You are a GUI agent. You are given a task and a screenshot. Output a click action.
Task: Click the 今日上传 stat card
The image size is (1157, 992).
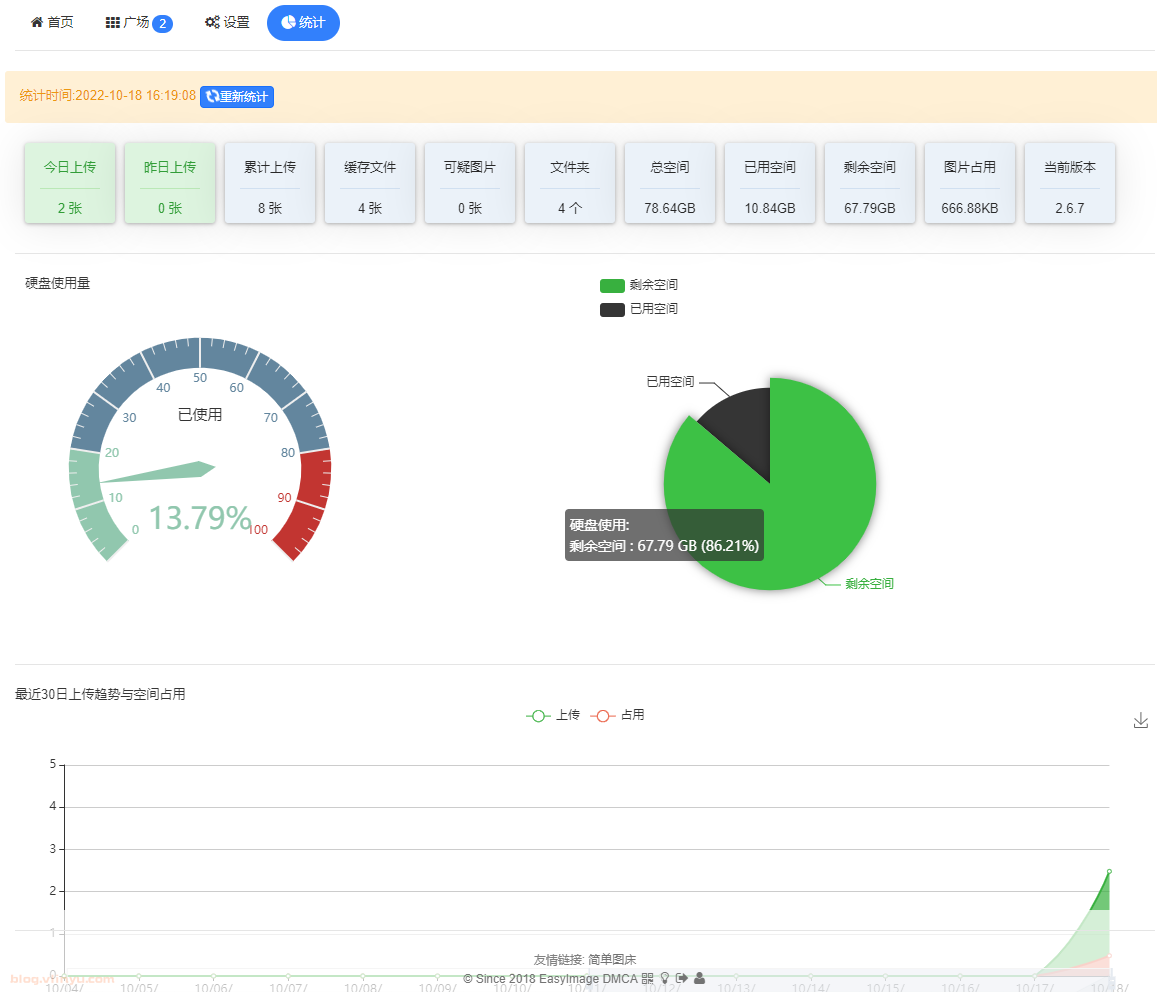(x=70, y=183)
